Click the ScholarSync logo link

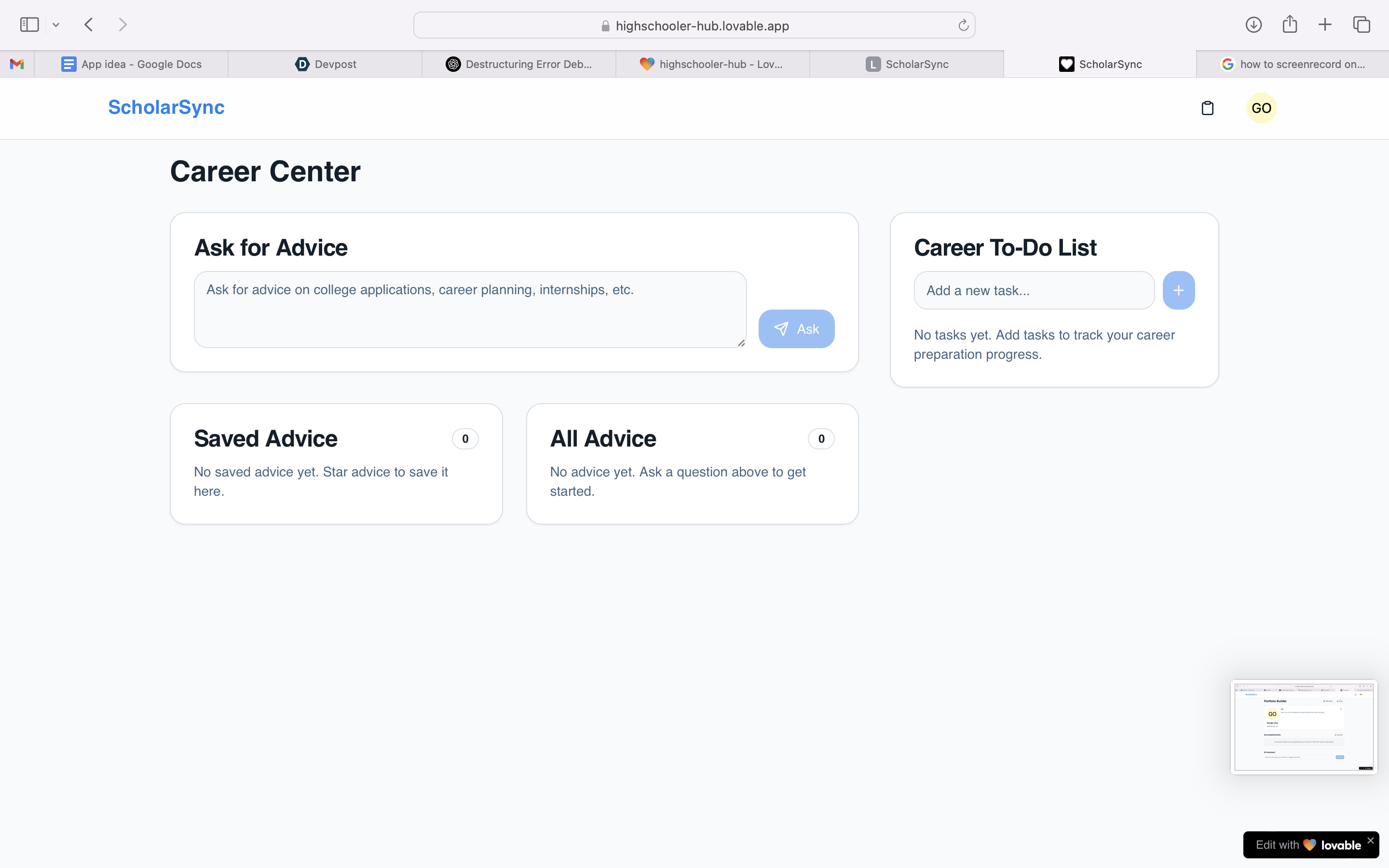(166, 108)
